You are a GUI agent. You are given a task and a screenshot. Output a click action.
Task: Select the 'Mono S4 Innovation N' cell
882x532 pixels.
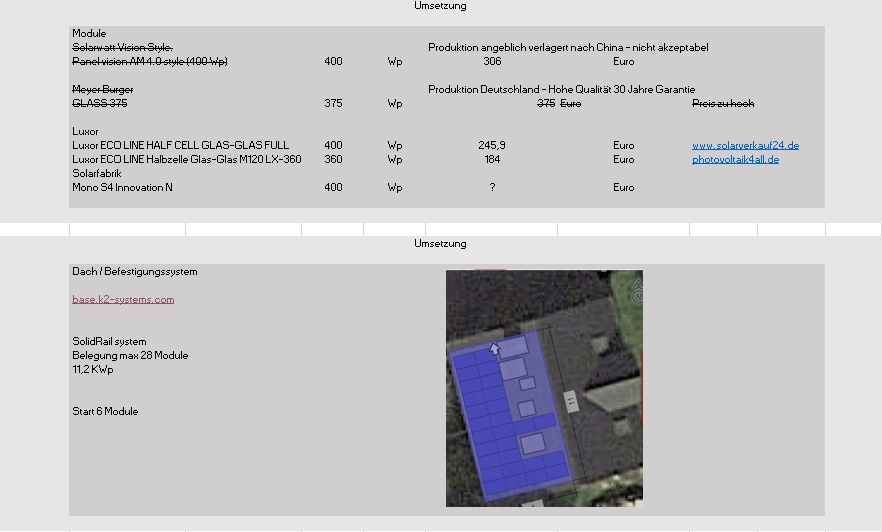point(123,187)
